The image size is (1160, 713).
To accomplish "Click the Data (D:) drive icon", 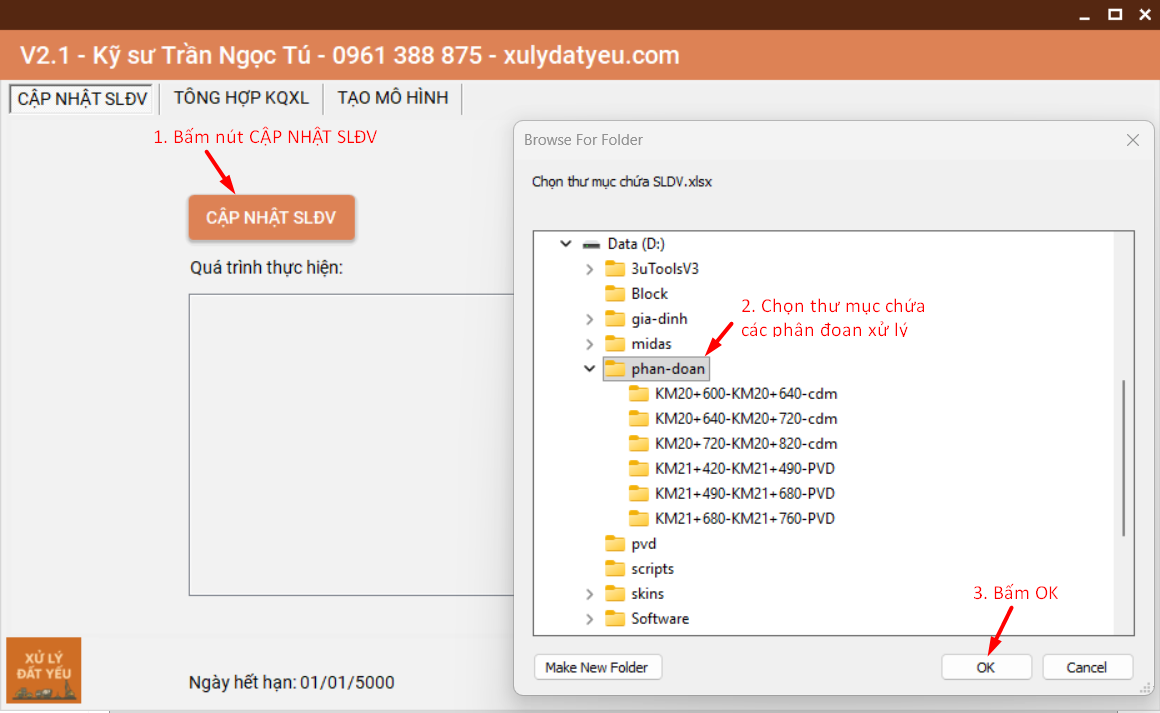I will pyautogui.click(x=592, y=244).
